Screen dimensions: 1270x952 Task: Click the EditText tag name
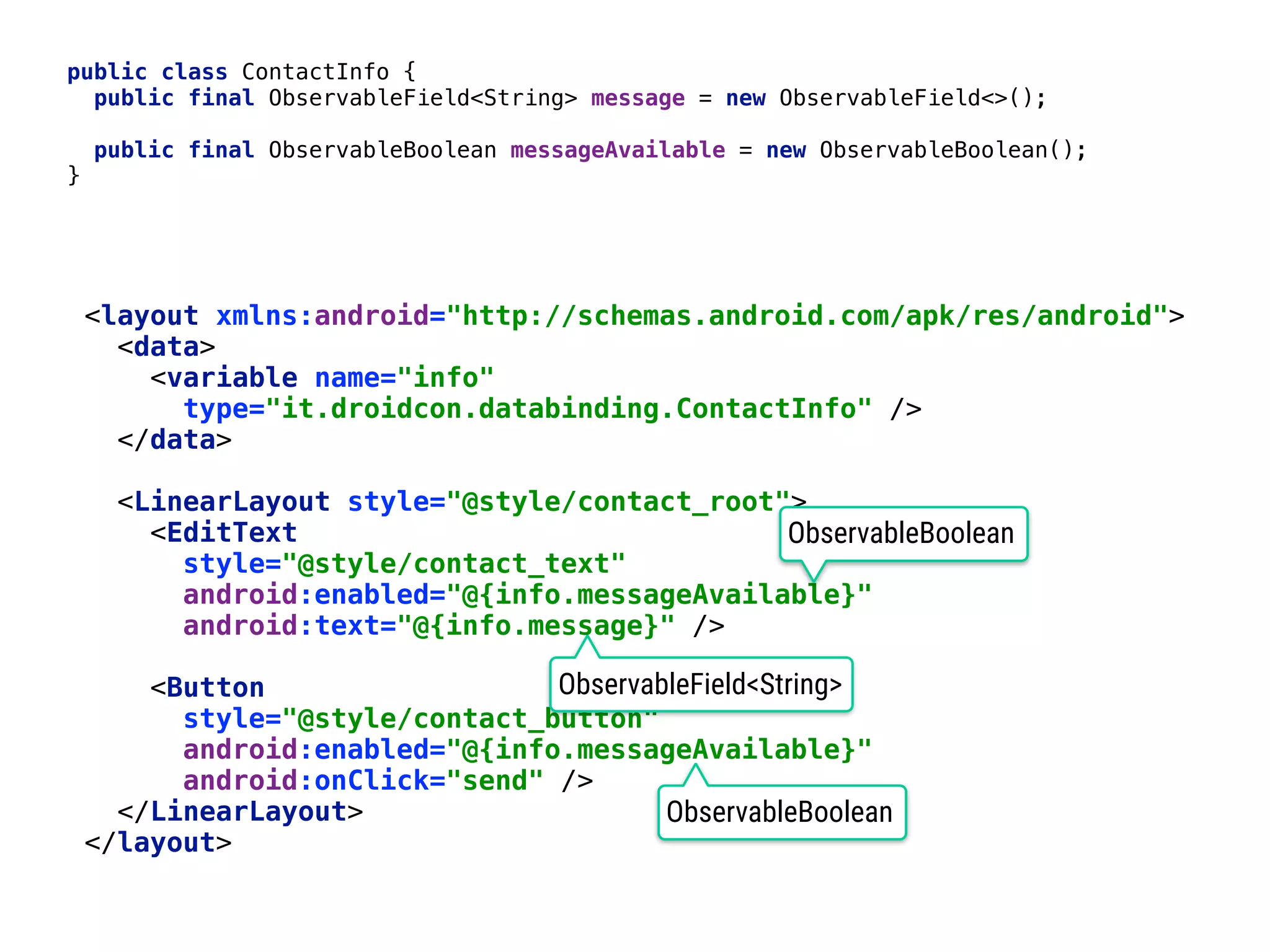[x=231, y=532]
